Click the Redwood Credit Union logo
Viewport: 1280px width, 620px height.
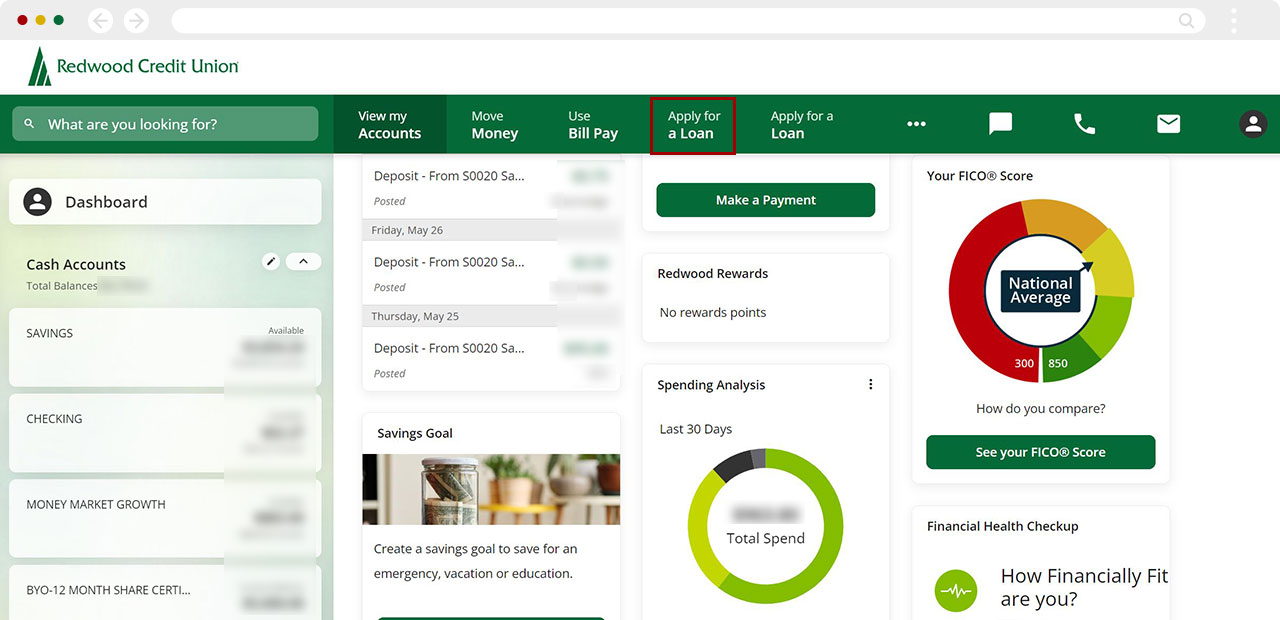click(x=134, y=67)
